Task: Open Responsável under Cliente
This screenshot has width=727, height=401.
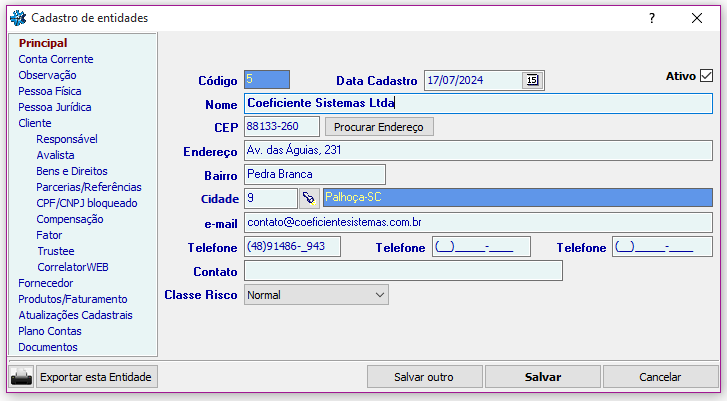Action: [x=67, y=139]
